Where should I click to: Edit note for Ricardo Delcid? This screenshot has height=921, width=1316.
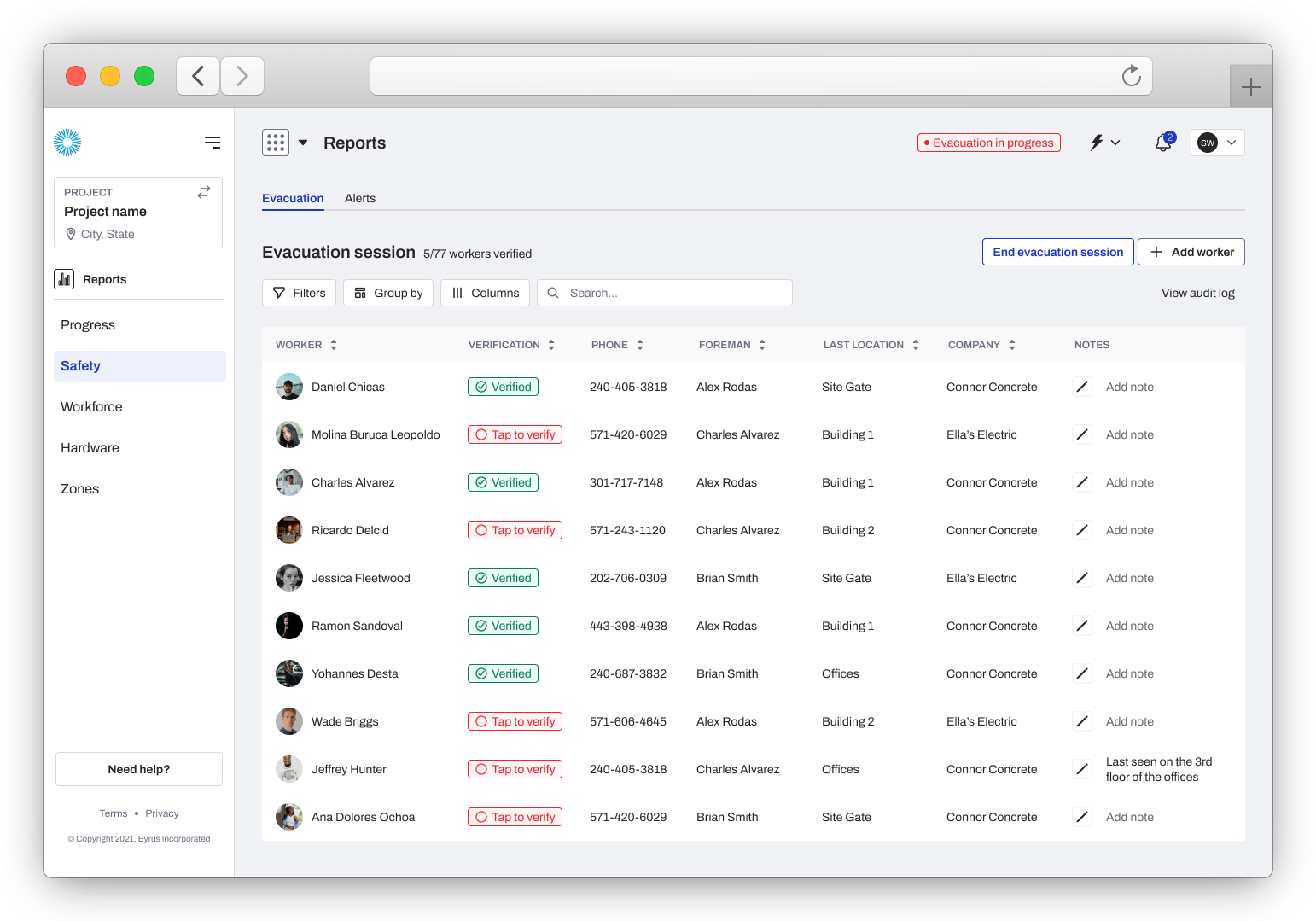point(1082,530)
